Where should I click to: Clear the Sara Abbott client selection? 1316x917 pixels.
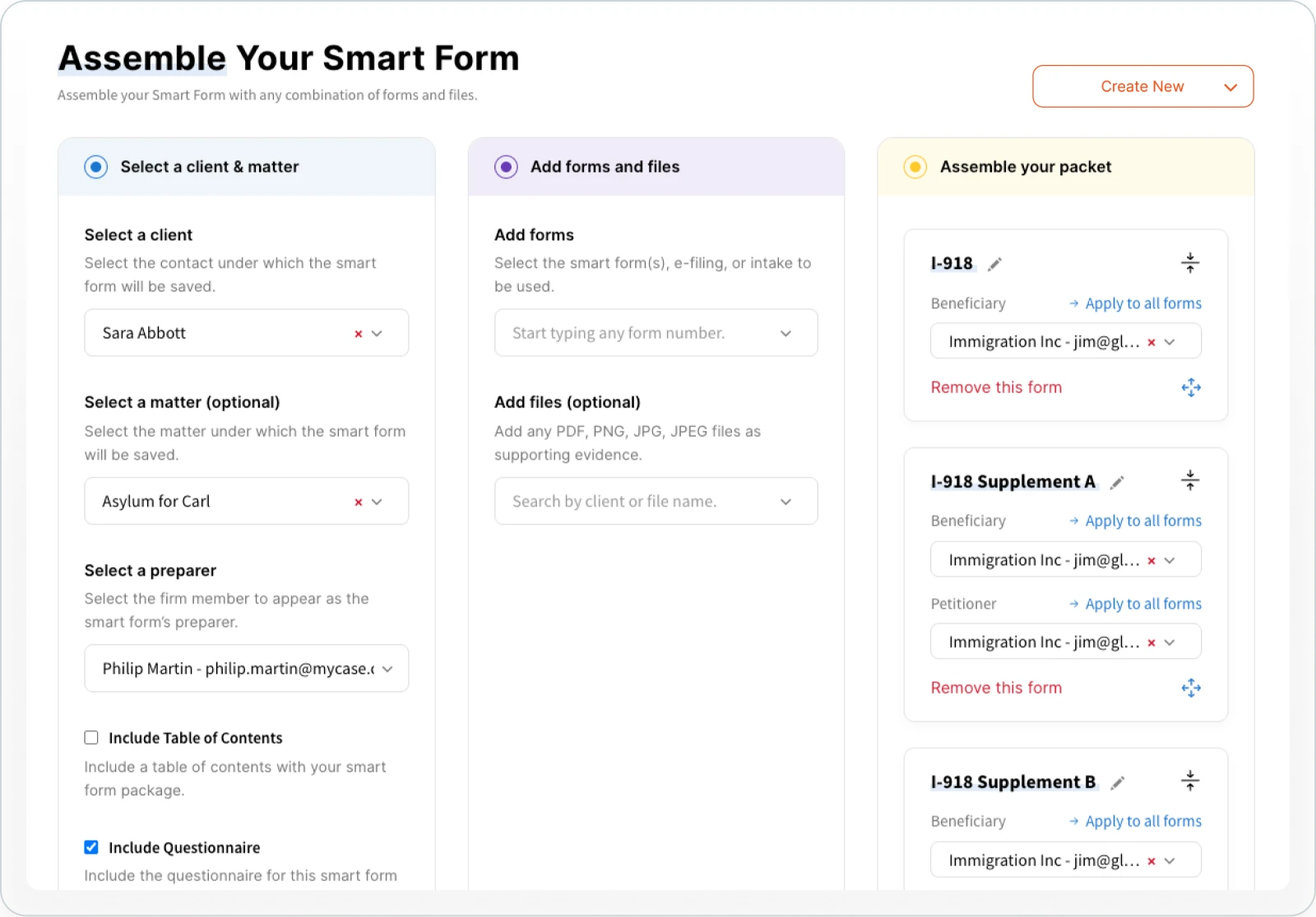tap(358, 334)
